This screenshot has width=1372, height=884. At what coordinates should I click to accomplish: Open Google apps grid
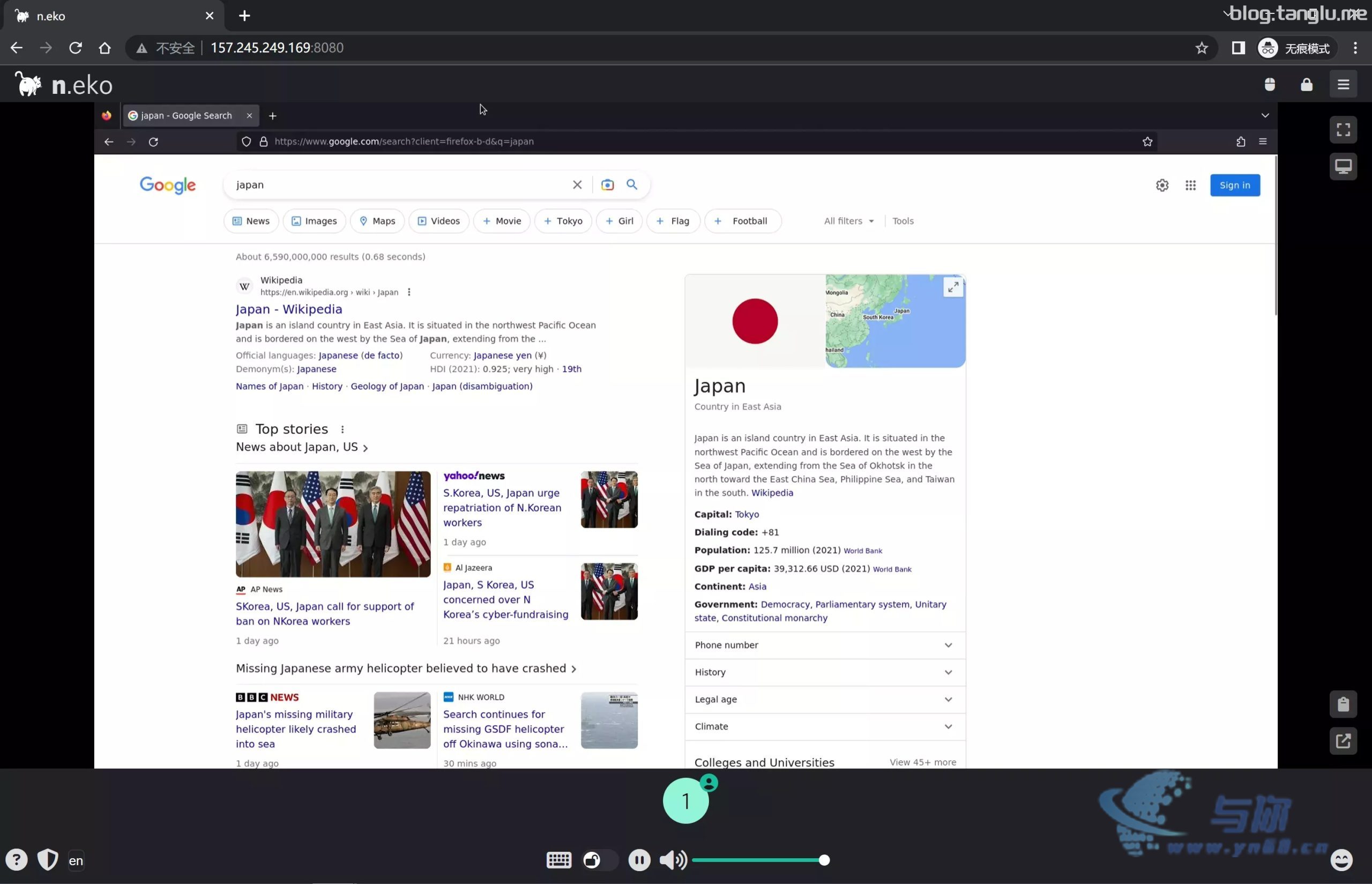coord(1190,185)
